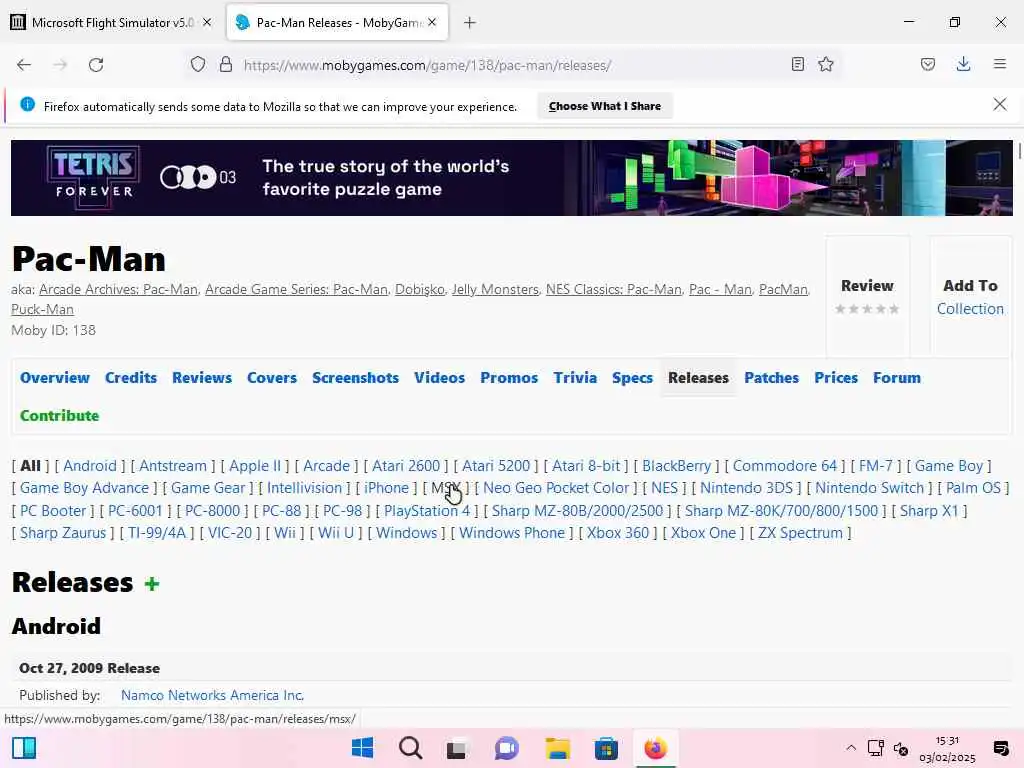Open the green Contribute link
Viewport: 1024px width, 768px height.
click(59, 415)
